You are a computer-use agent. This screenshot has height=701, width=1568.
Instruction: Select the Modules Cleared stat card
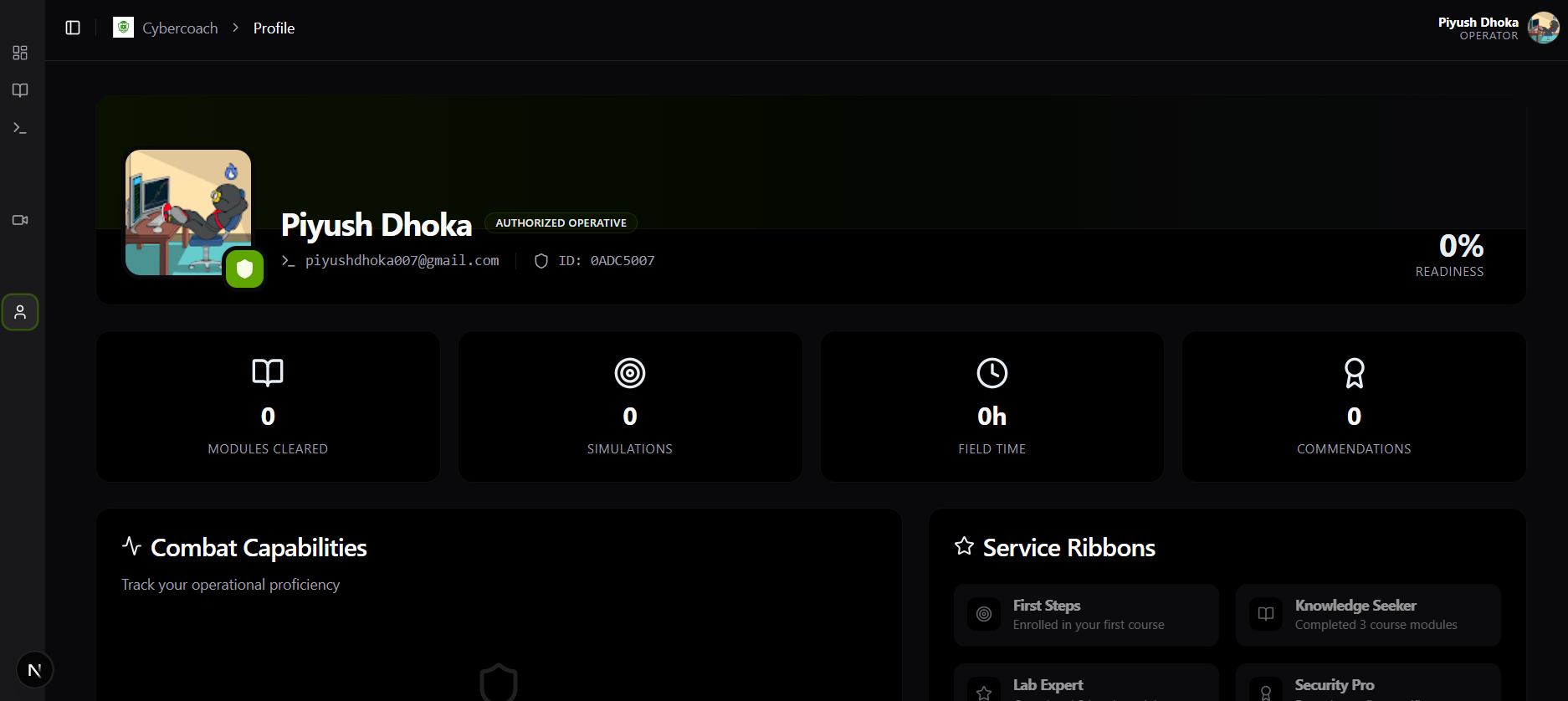click(268, 407)
